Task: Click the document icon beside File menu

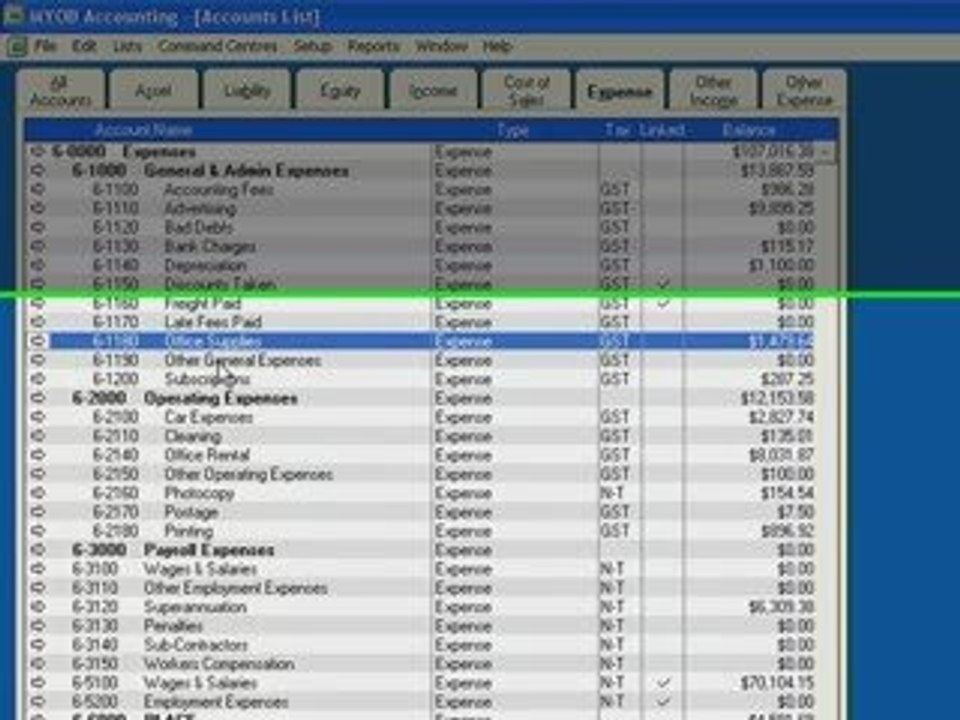Action: 17,47
